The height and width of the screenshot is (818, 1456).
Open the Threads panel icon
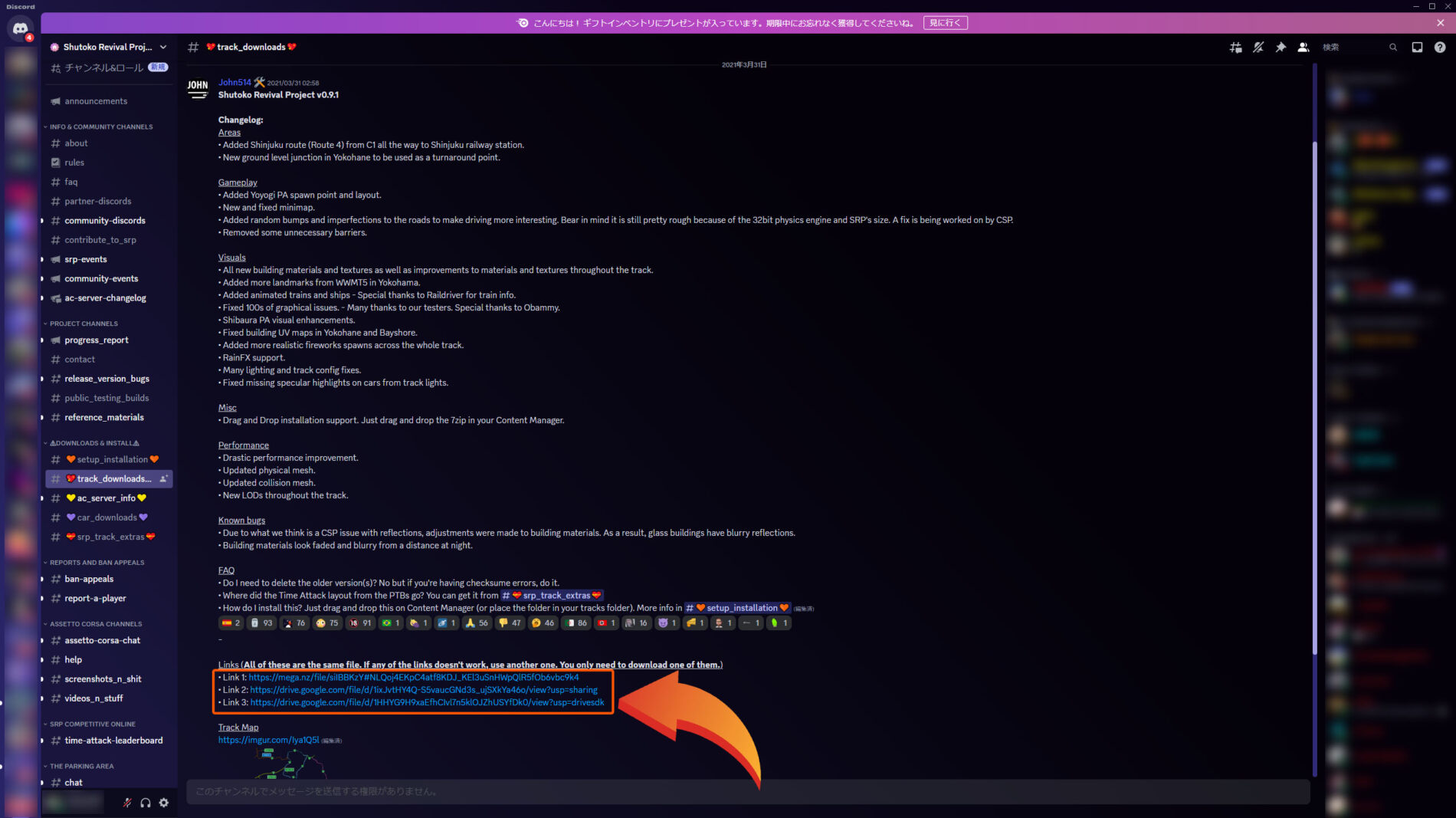click(1235, 48)
